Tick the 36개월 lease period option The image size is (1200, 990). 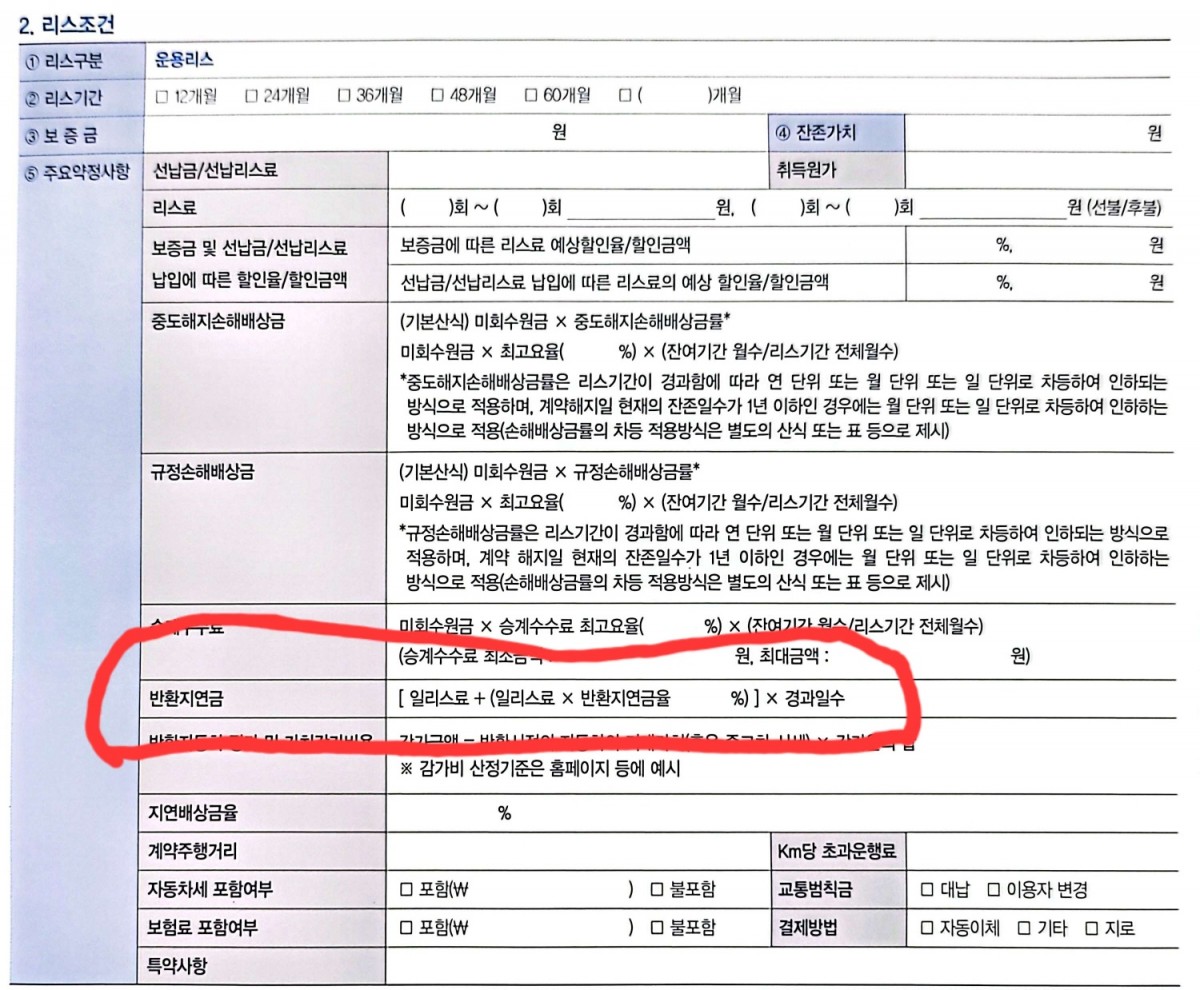[344, 96]
